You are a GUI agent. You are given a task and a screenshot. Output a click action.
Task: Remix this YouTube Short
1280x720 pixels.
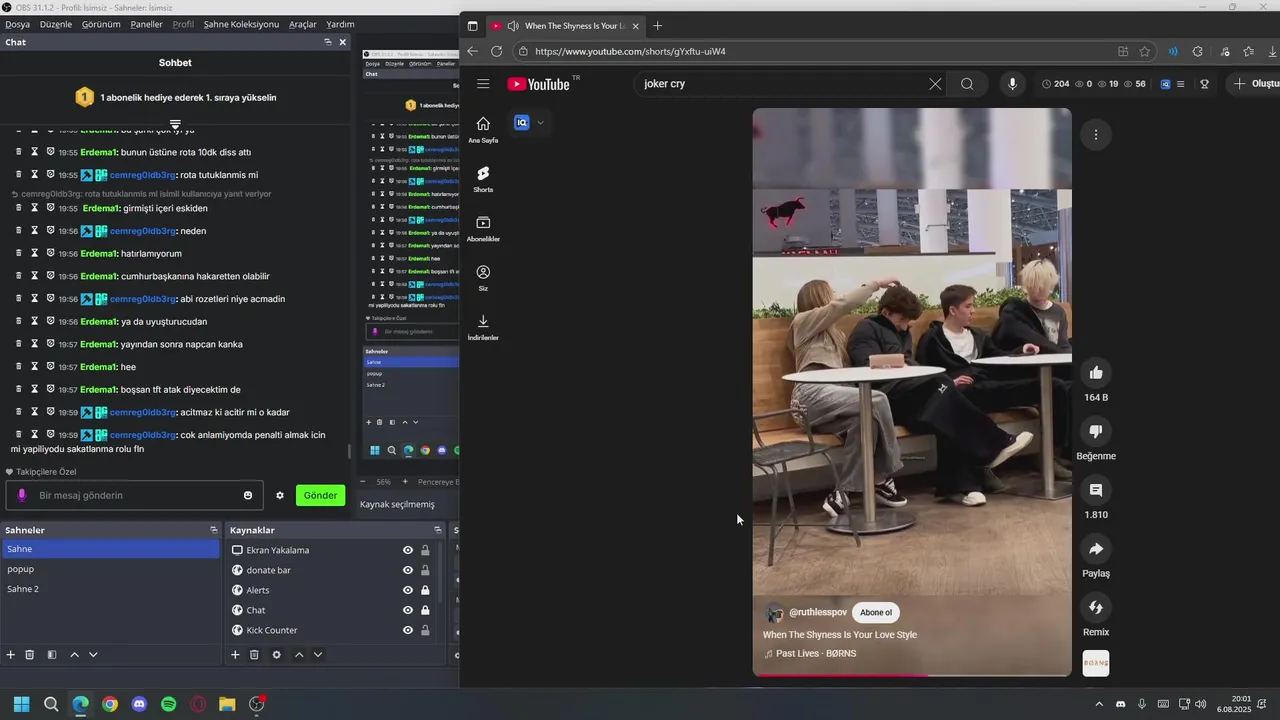click(x=1096, y=607)
